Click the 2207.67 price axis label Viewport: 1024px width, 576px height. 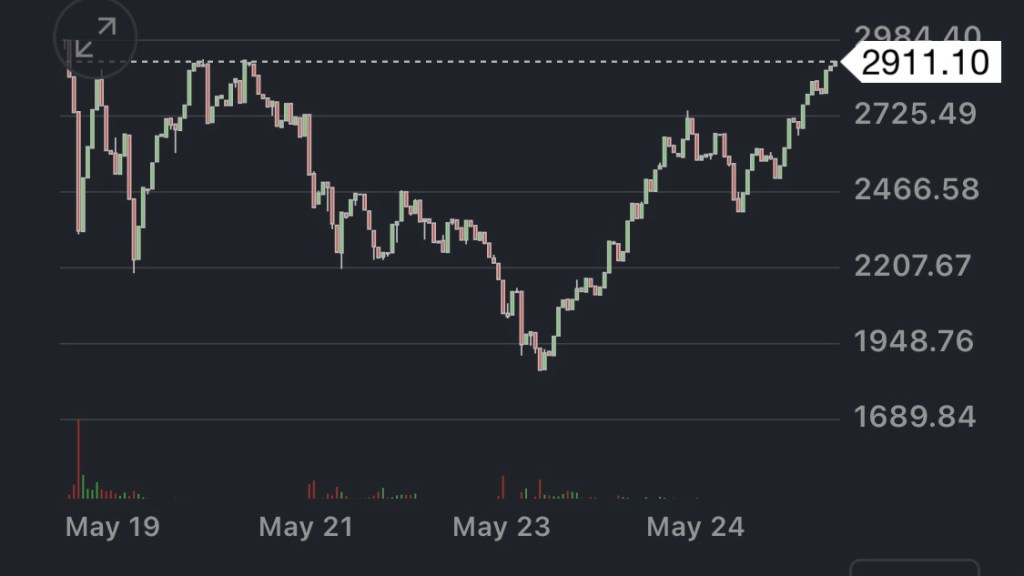pyautogui.click(x=914, y=266)
